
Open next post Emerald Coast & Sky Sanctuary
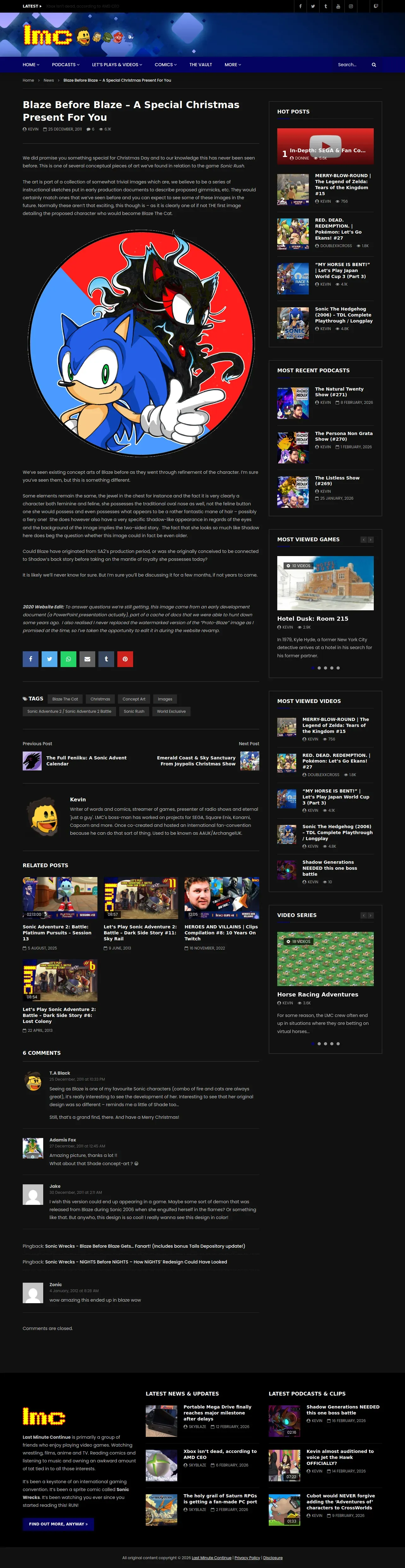click(x=196, y=760)
